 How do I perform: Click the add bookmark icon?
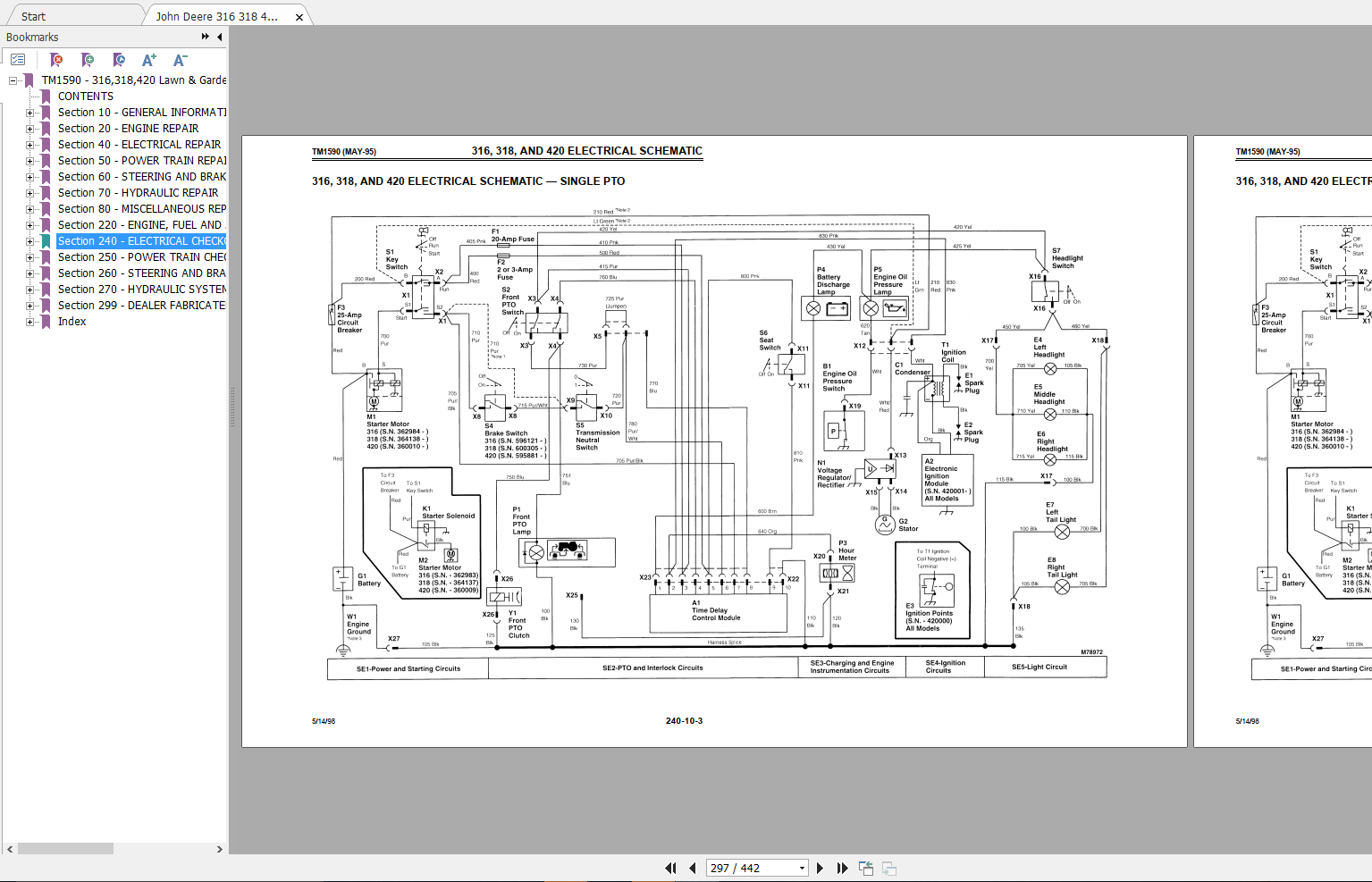(88, 60)
